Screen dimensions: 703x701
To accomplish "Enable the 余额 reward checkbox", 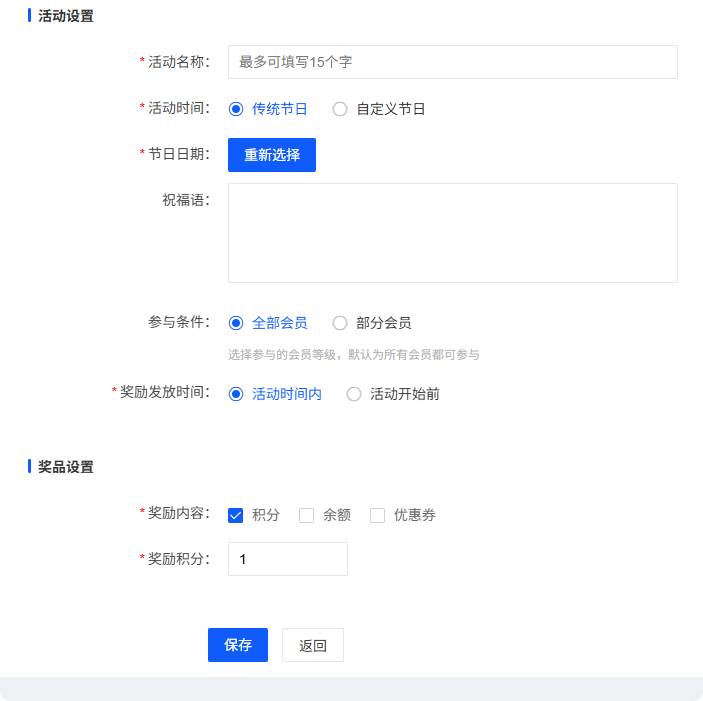I will [x=307, y=515].
